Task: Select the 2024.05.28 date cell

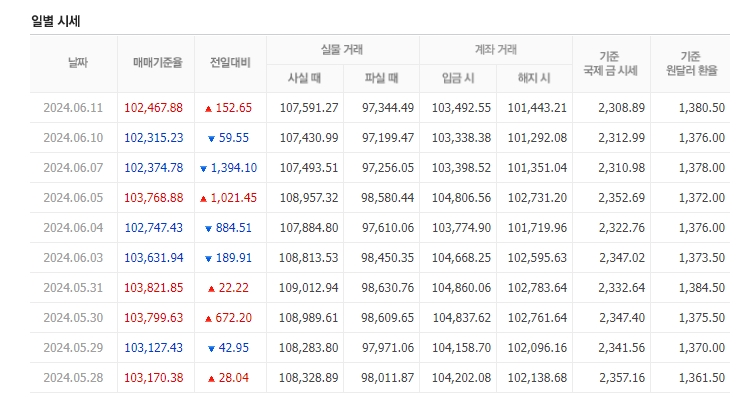Action: [74, 378]
